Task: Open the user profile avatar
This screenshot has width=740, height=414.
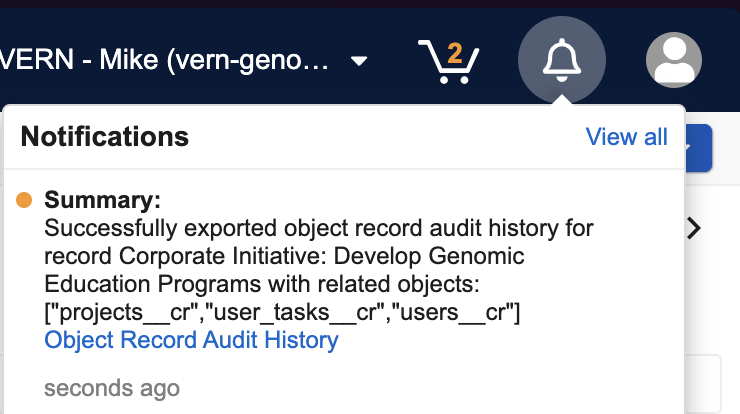Action: (673, 60)
